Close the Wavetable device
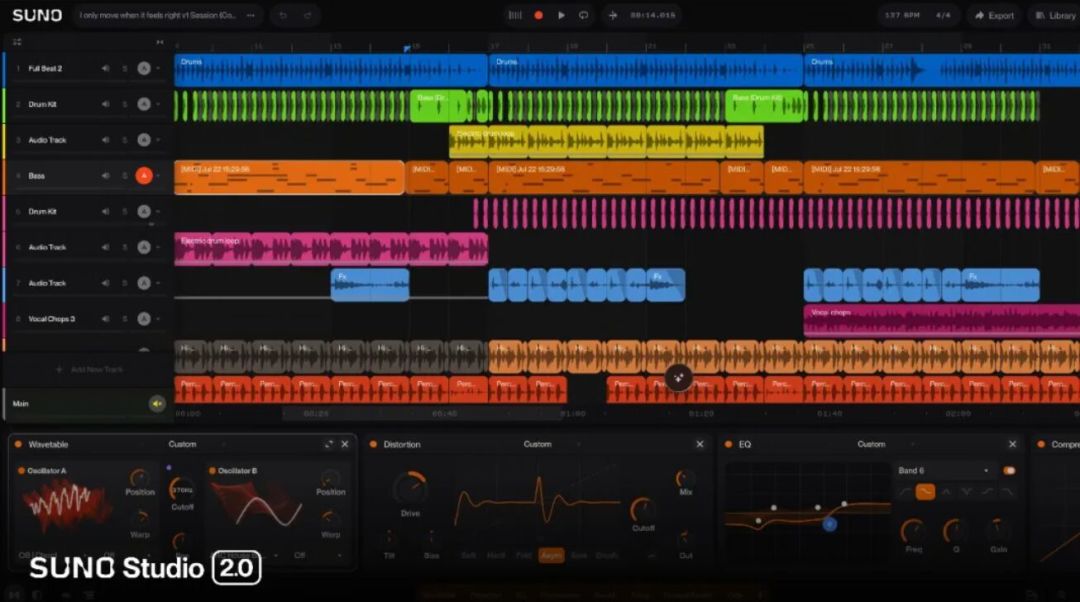The image size is (1080, 602). pos(345,444)
